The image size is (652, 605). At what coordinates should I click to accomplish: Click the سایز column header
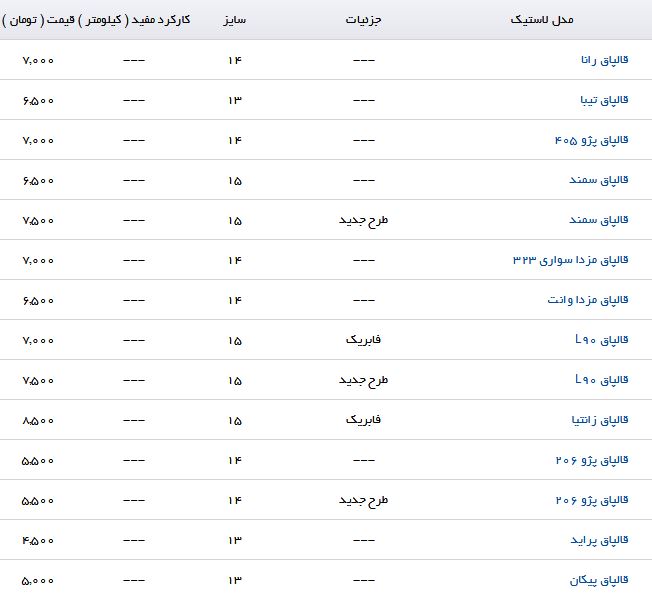click(235, 20)
